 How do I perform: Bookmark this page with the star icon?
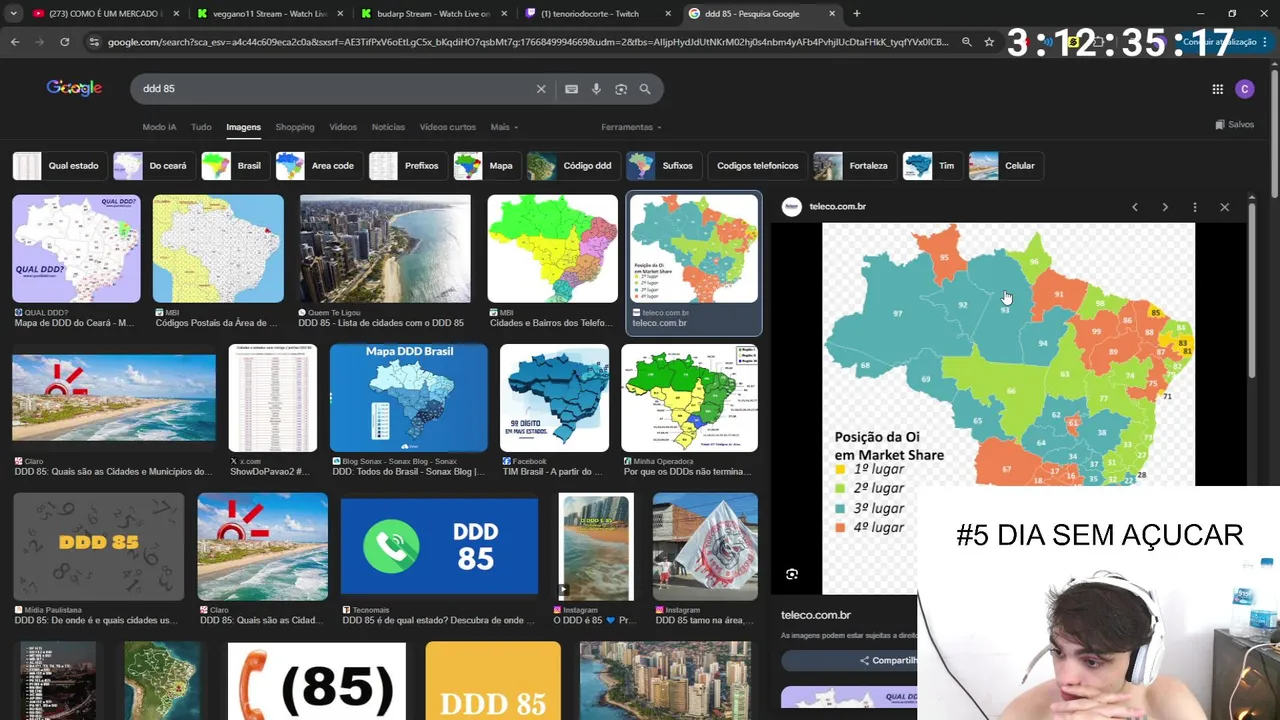point(989,42)
